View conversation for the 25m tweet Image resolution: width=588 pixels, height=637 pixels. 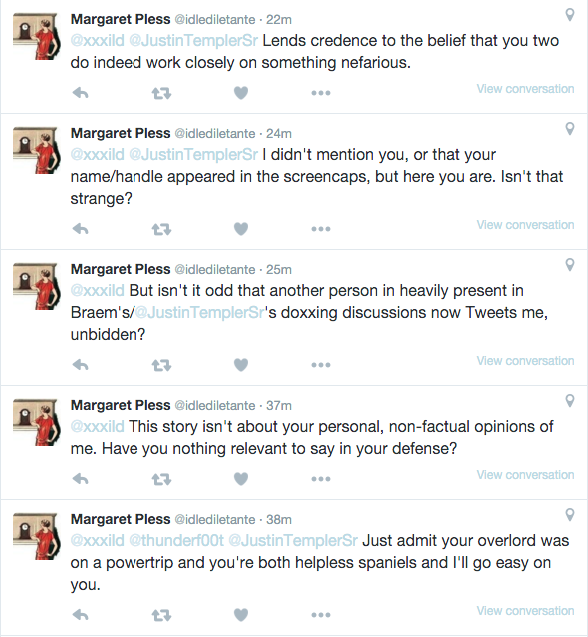525,361
